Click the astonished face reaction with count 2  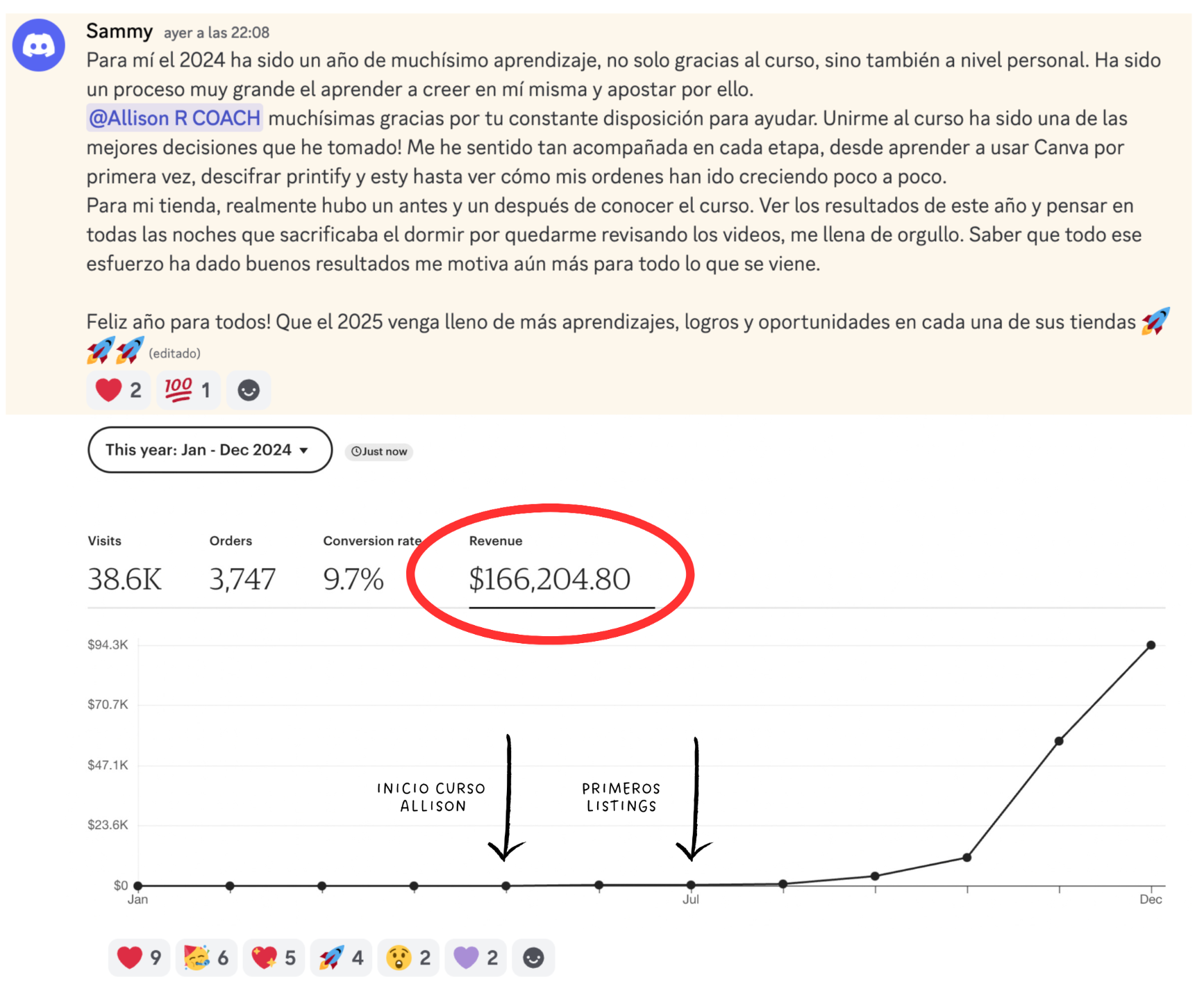tap(408, 958)
